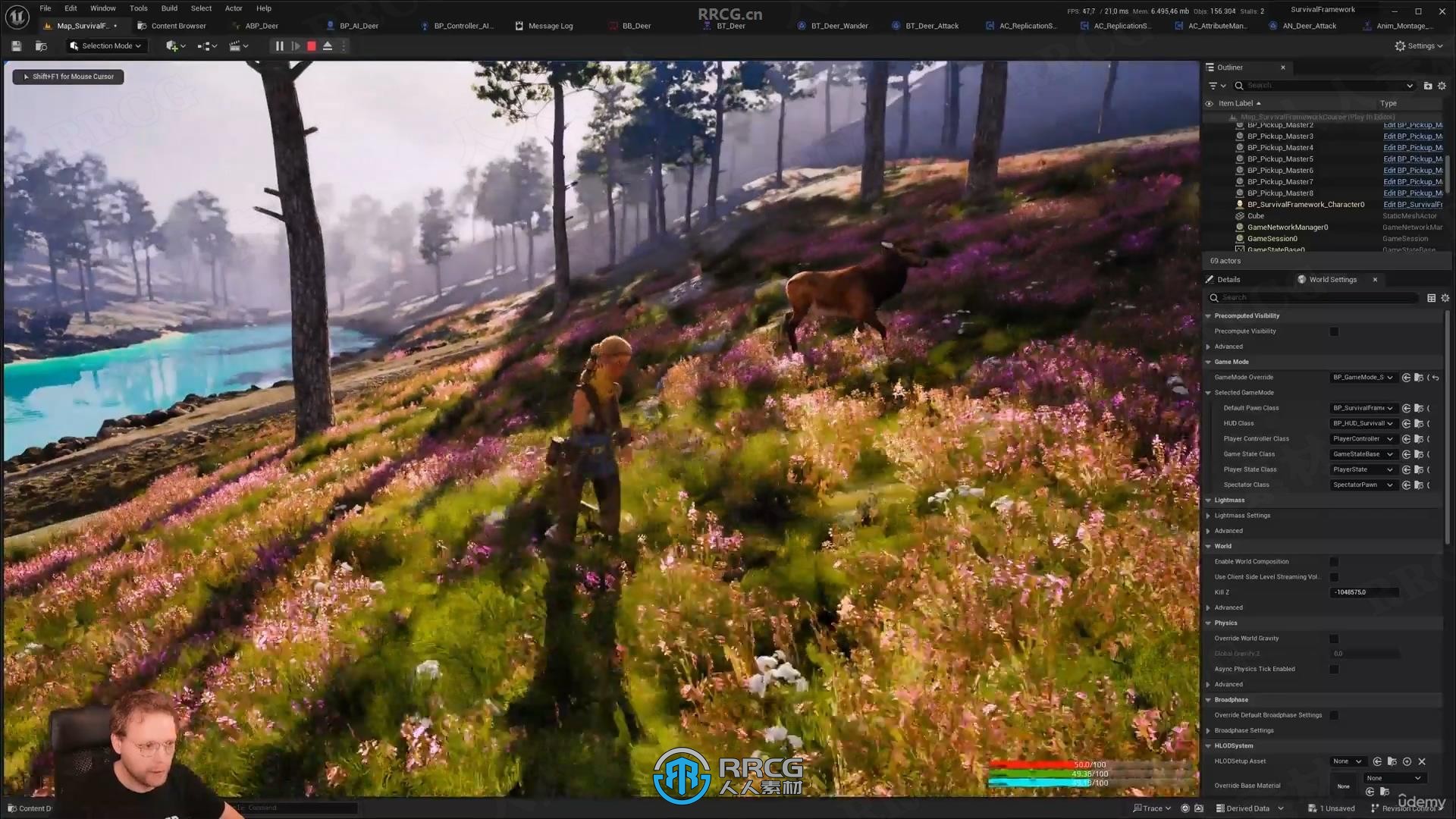Image resolution: width=1456 pixels, height=819 pixels.
Task: Open the Player Controller Class dropdown
Action: 1363,439
